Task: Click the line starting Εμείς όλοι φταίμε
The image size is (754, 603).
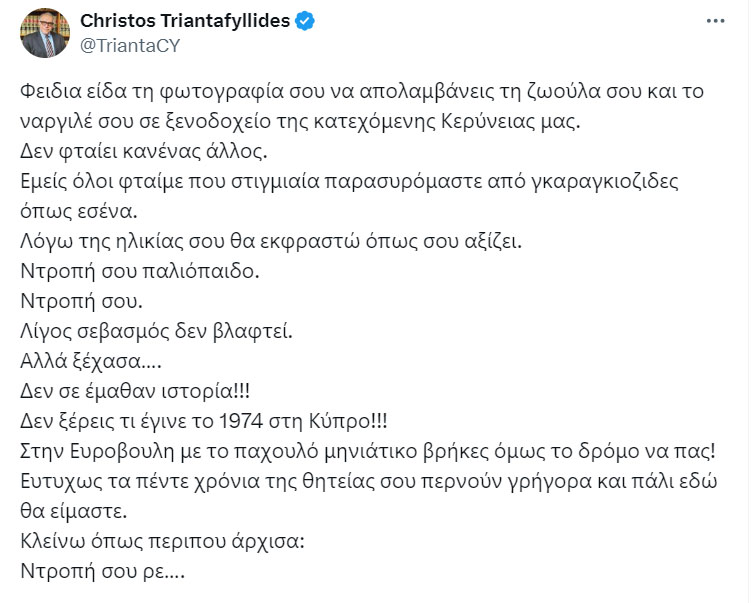Action: [350, 181]
